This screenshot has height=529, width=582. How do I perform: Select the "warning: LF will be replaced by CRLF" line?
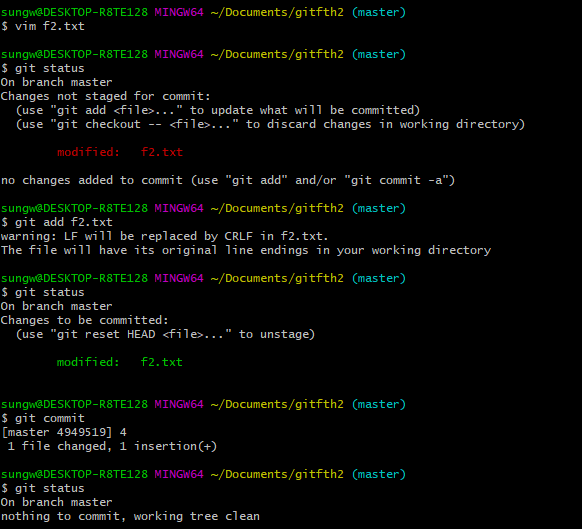pyautogui.click(x=164, y=236)
